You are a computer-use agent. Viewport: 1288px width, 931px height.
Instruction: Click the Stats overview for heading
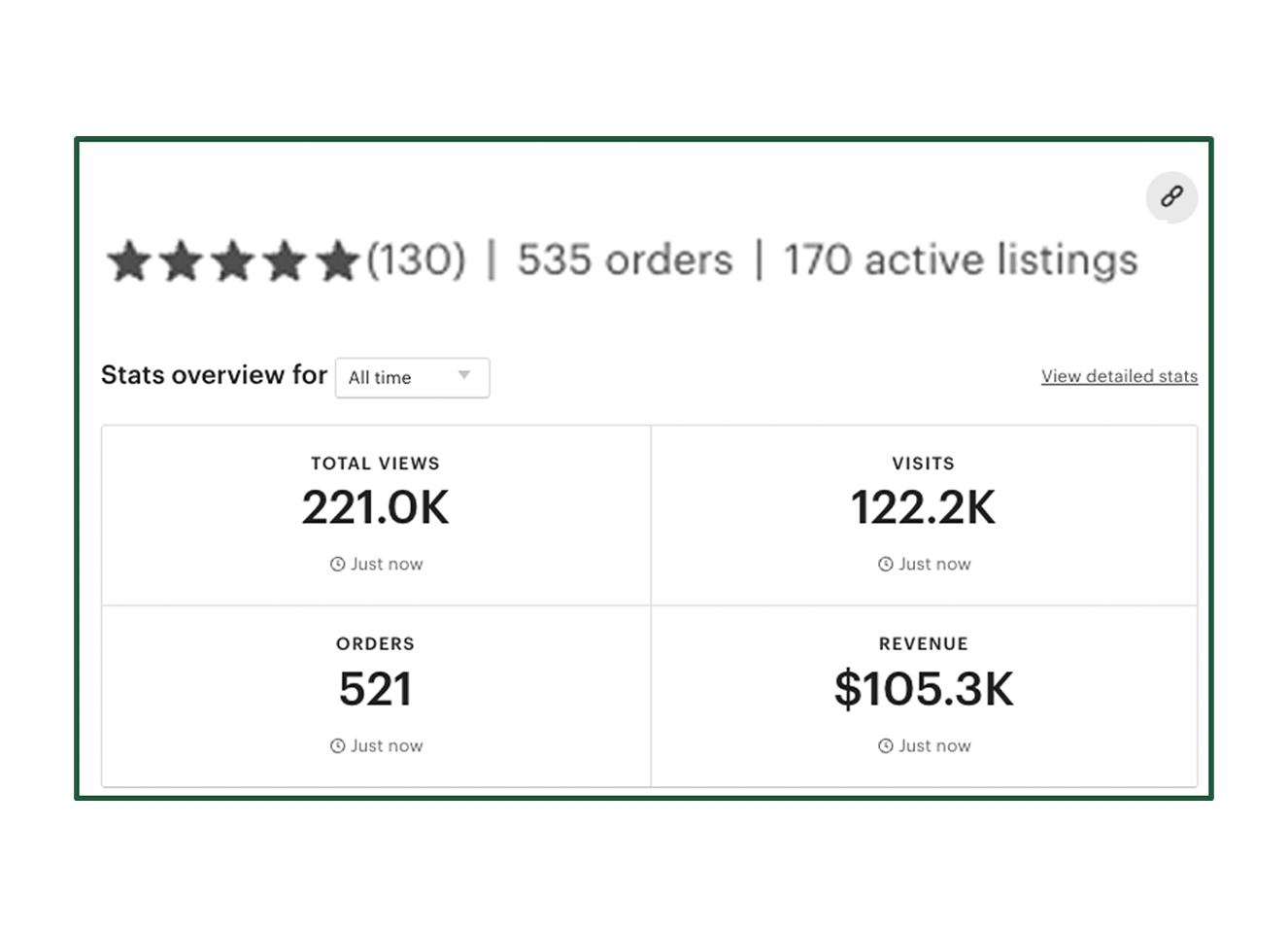tap(214, 375)
